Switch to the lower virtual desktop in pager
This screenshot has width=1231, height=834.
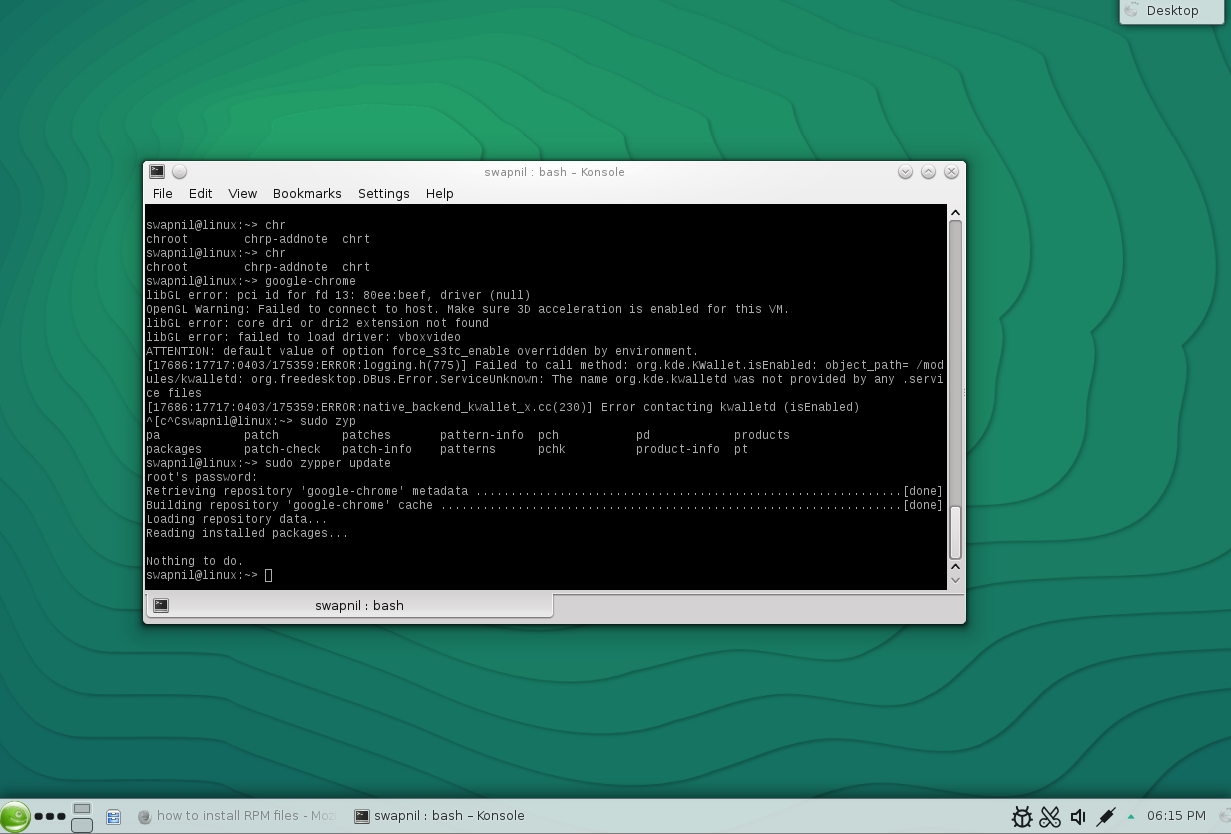pyautogui.click(x=82, y=824)
